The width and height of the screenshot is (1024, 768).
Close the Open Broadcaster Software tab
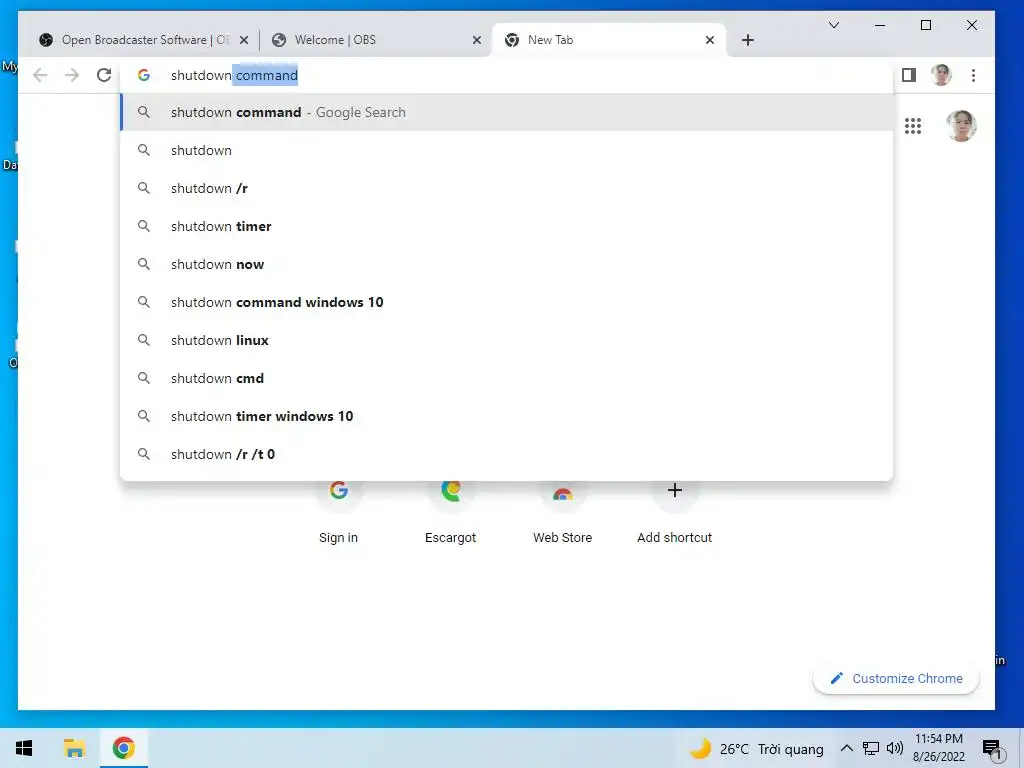tap(244, 40)
